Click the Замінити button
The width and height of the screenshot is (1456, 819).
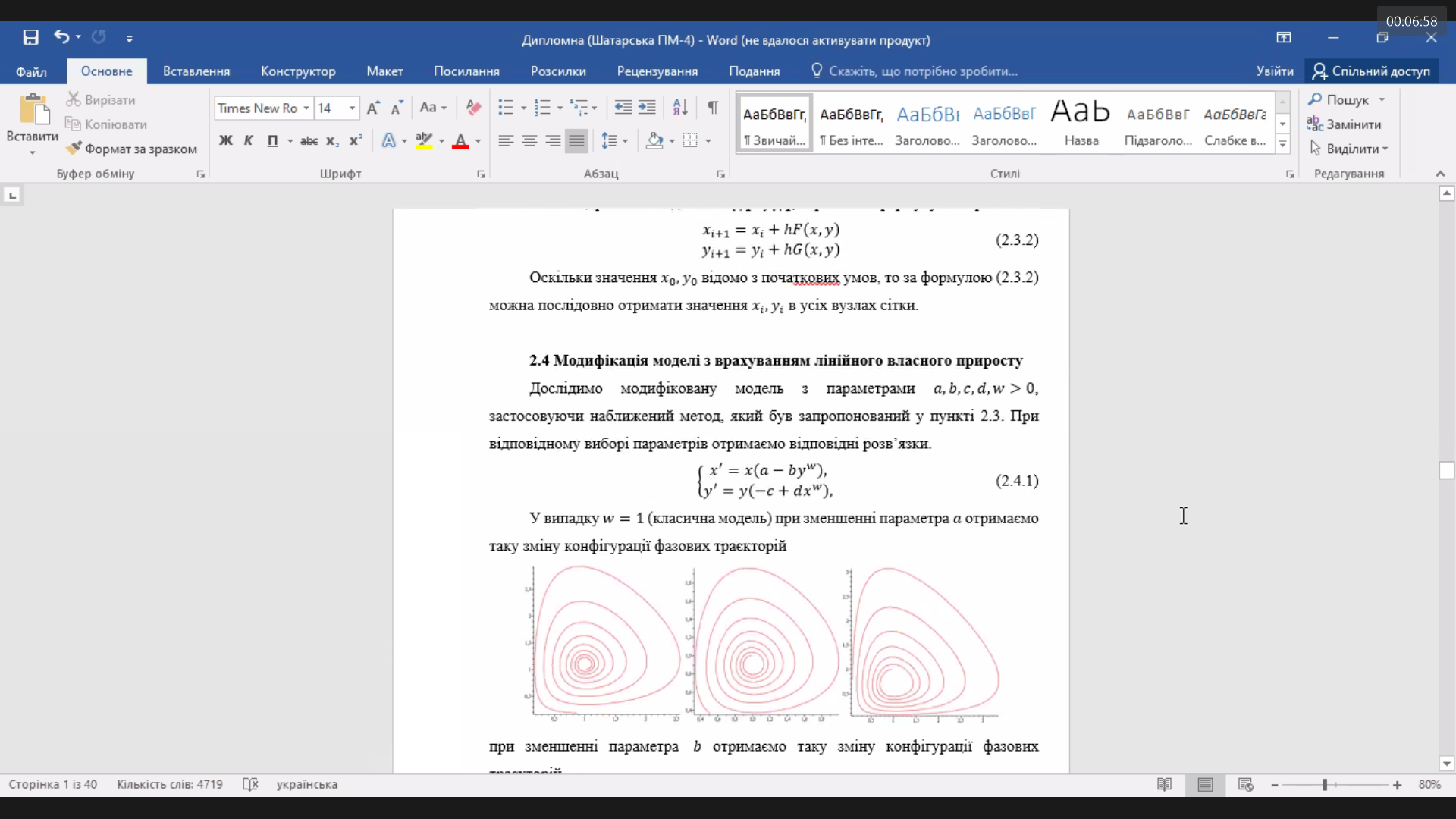(1345, 124)
